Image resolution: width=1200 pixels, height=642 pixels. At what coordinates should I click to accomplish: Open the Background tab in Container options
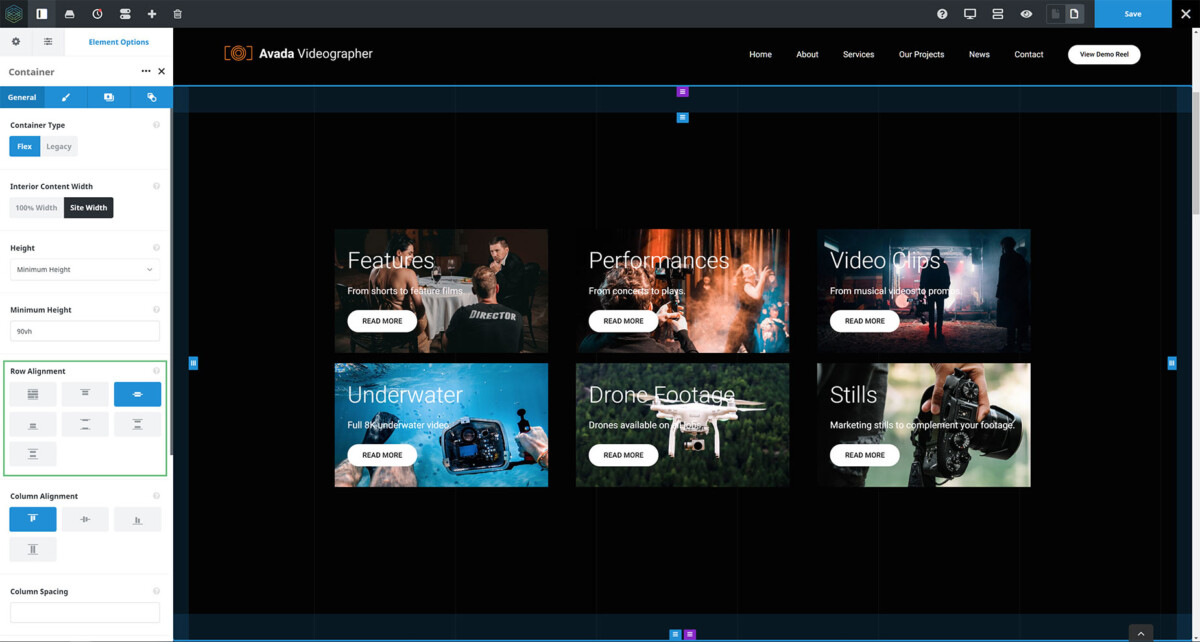tap(108, 97)
